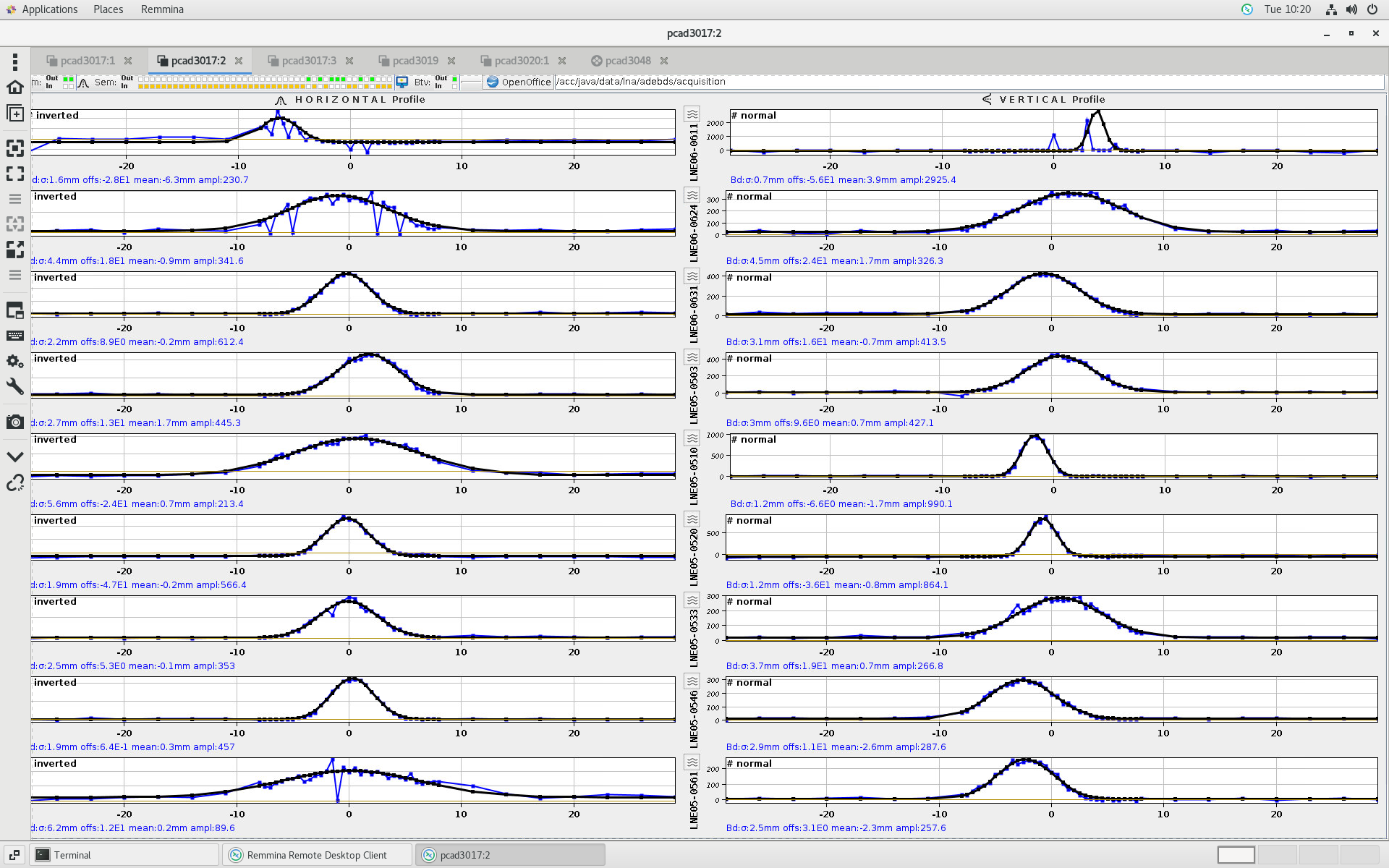Disconnect session via broken link icon
The width and height of the screenshot is (1389, 868).
click(x=14, y=483)
